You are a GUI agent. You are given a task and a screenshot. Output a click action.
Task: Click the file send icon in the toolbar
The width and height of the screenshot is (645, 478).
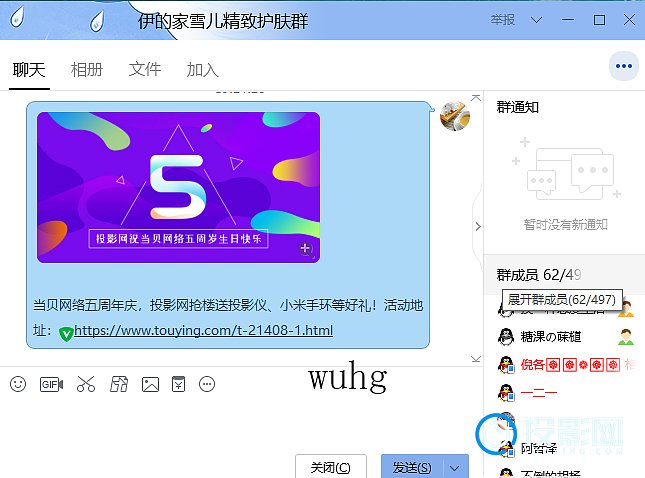tap(118, 384)
